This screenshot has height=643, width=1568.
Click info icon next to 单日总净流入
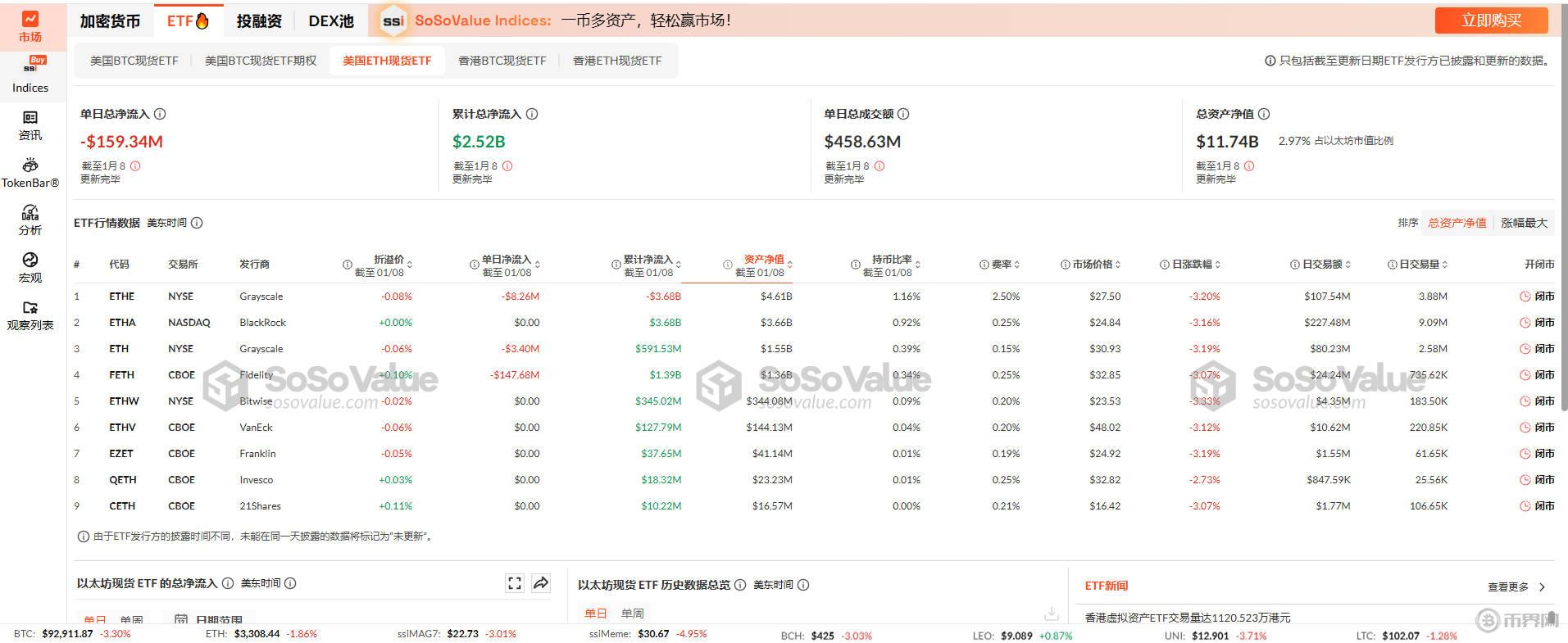161,114
